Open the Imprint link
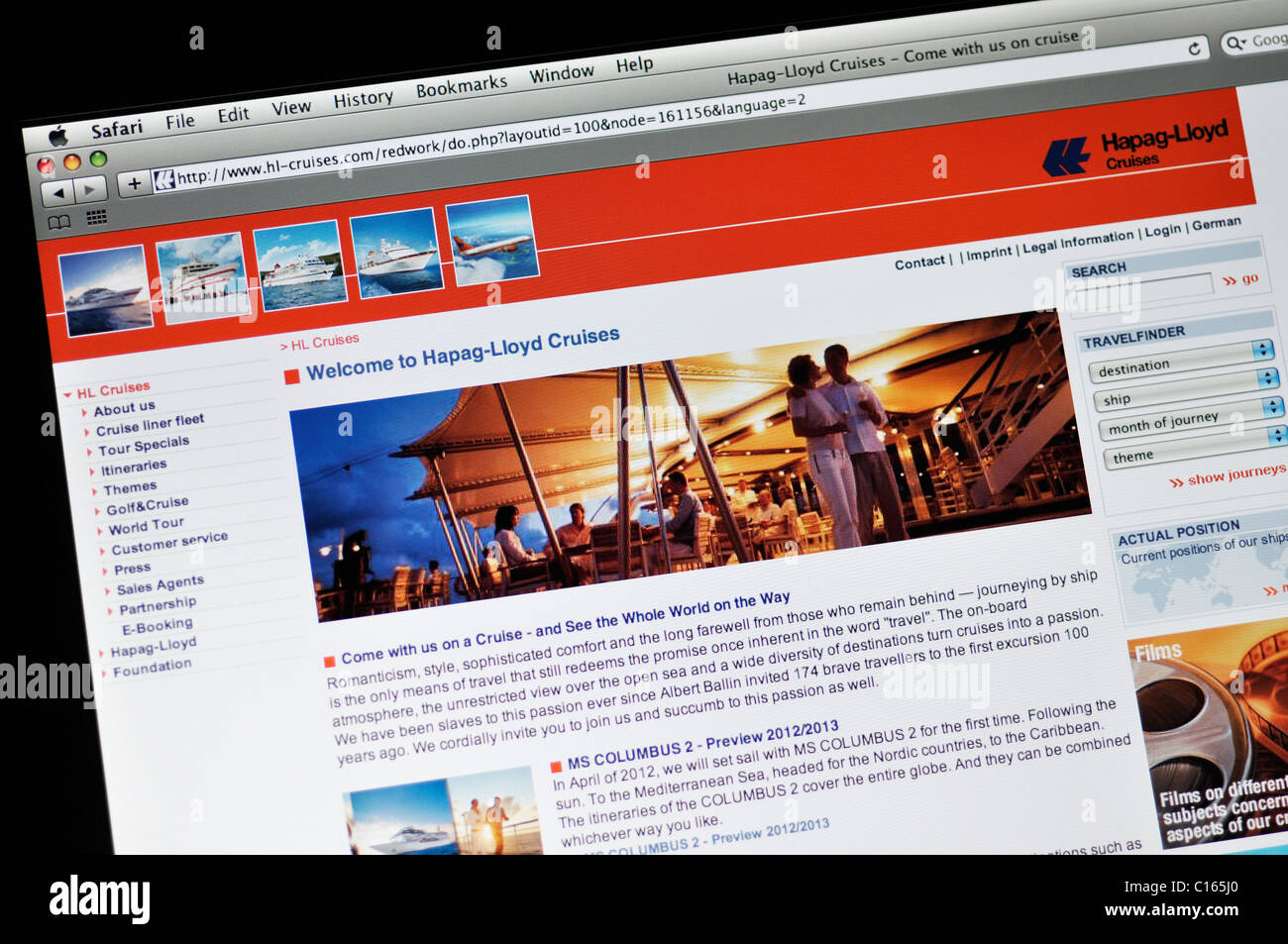Image resolution: width=1288 pixels, height=944 pixels. tap(989, 254)
